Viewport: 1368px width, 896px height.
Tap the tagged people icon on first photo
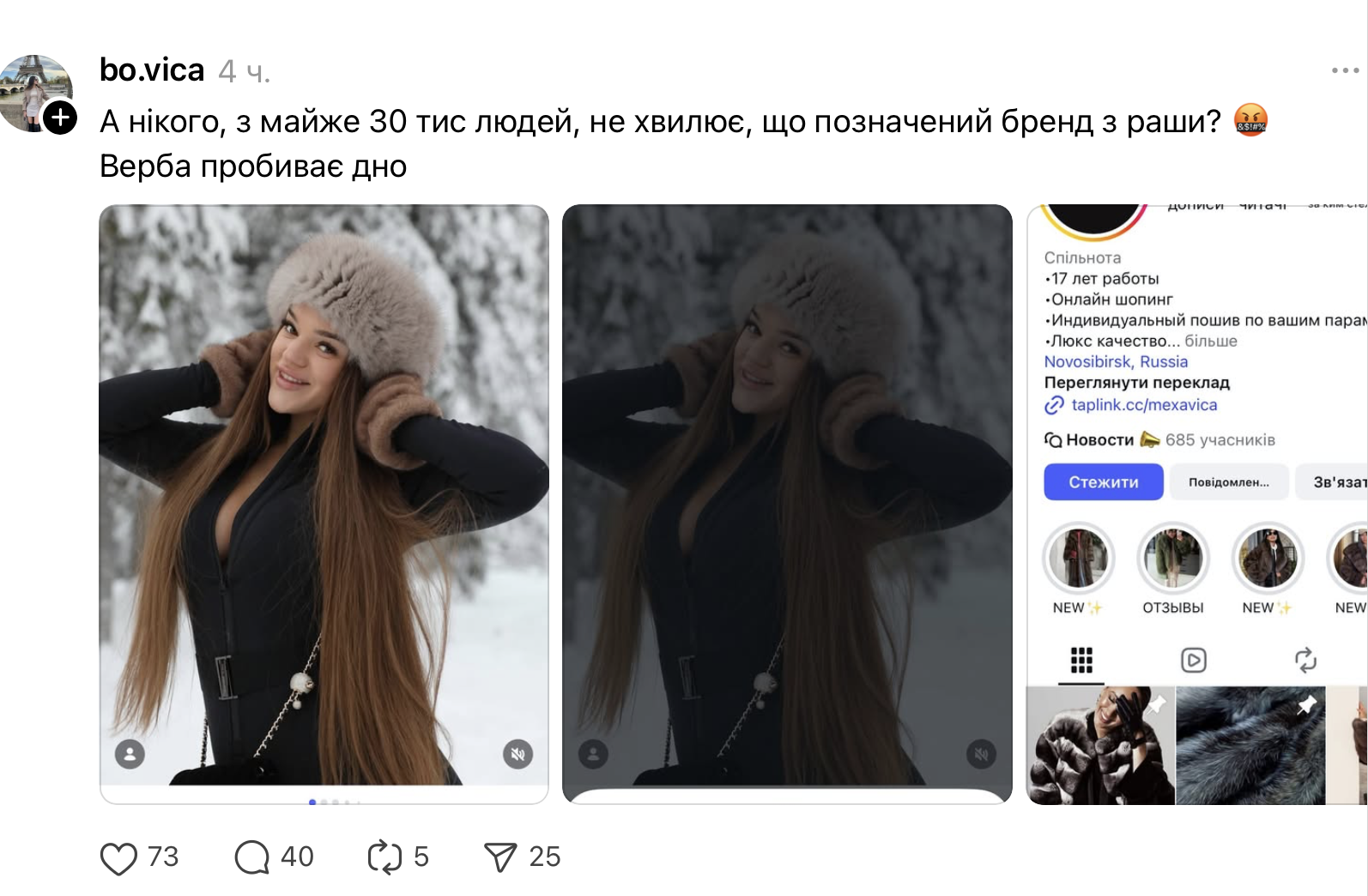[x=130, y=754]
